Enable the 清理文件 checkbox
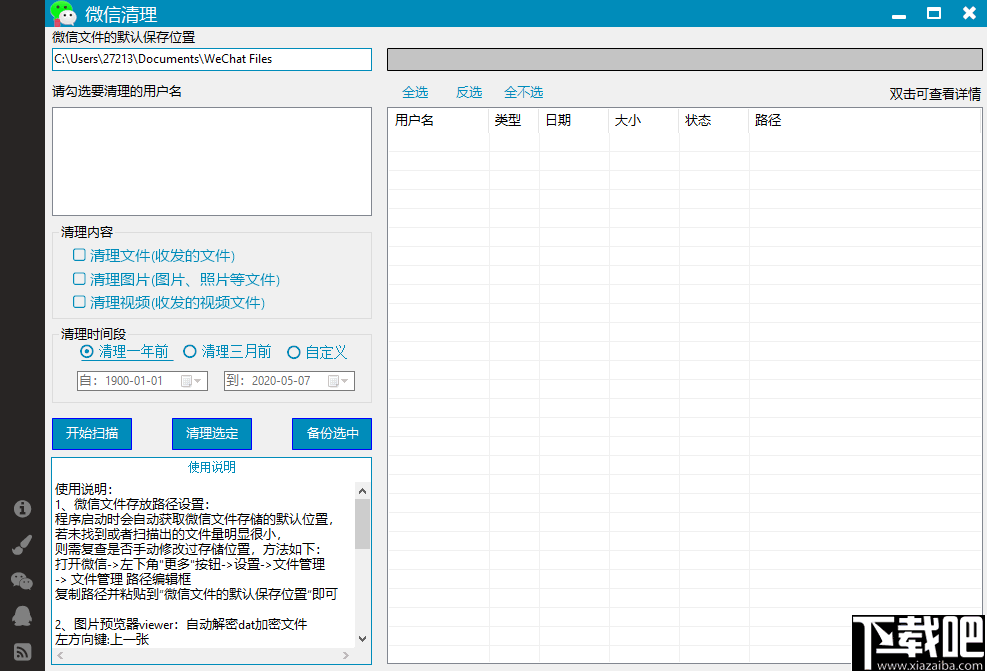The image size is (987, 671). pos(78,255)
